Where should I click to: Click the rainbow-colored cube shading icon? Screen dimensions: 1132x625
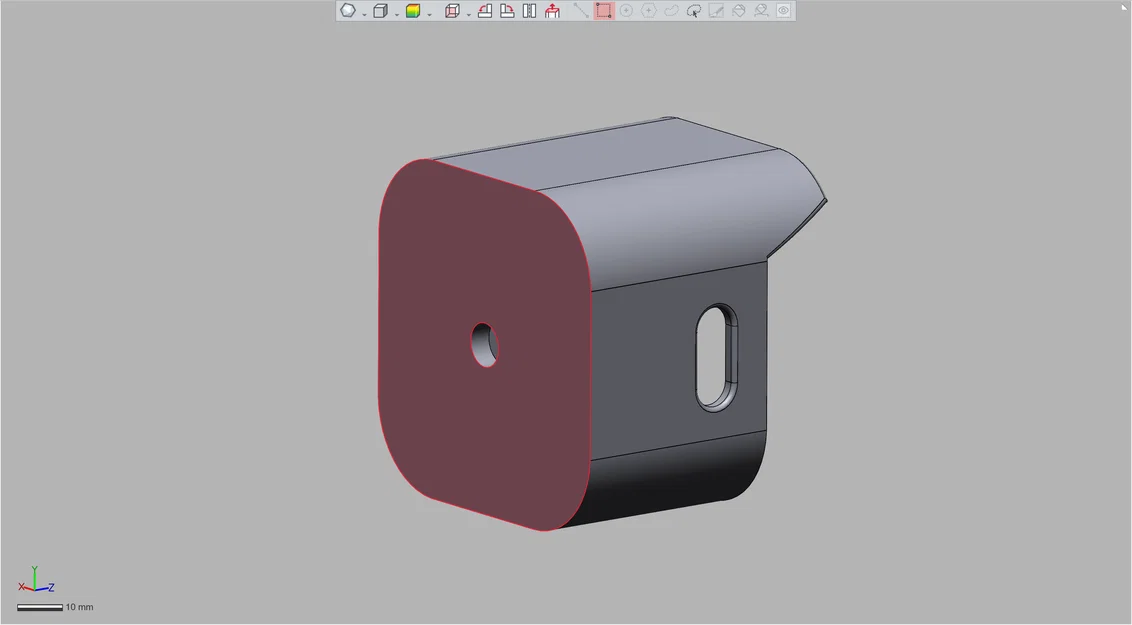(413, 11)
